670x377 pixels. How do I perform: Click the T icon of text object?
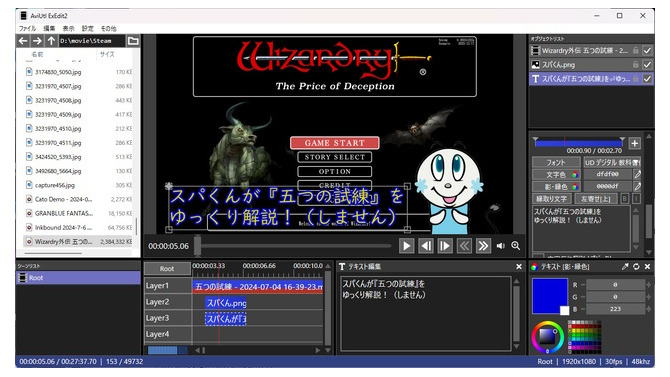point(535,79)
